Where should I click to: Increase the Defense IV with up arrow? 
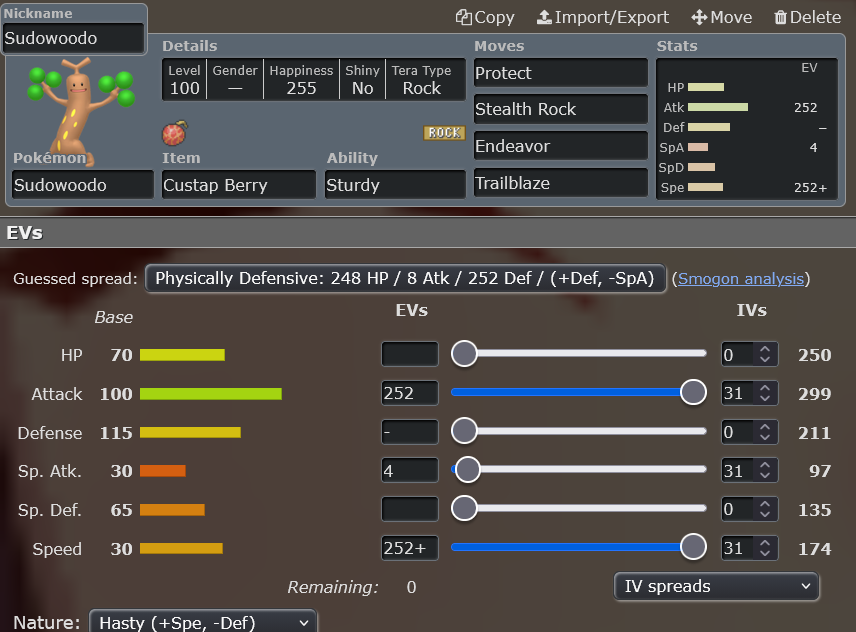(x=765, y=427)
